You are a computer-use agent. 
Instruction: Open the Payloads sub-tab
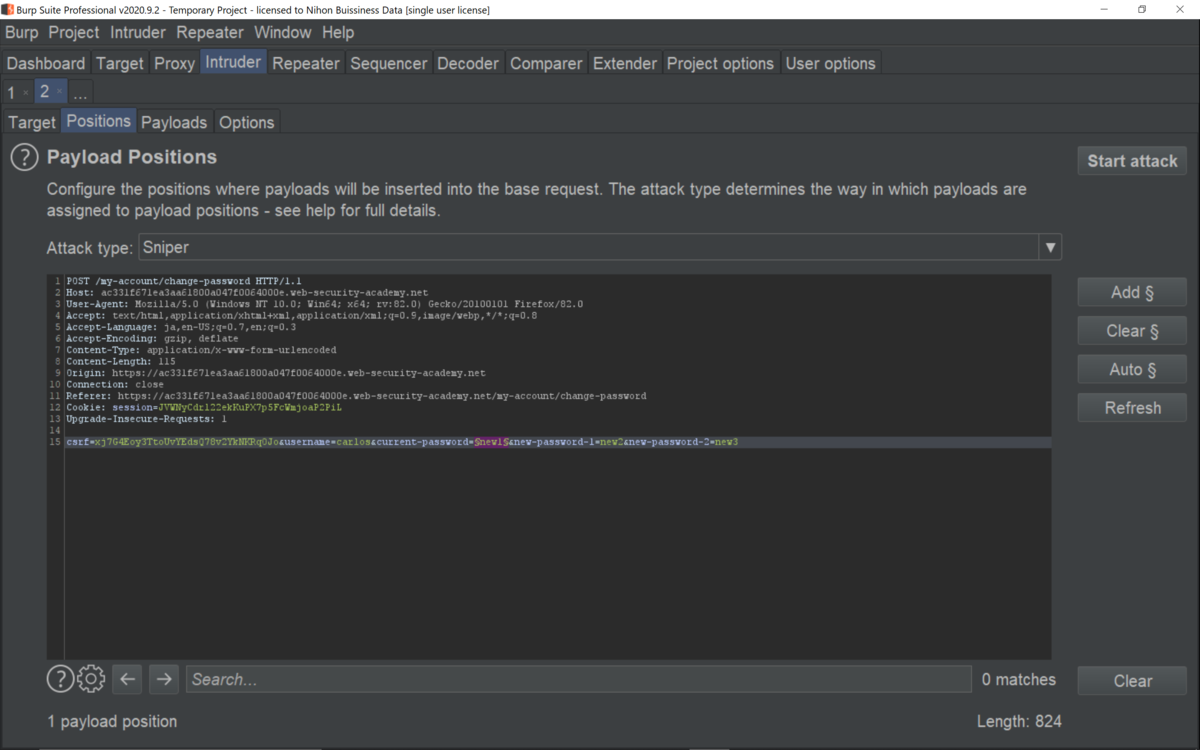click(174, 122)
